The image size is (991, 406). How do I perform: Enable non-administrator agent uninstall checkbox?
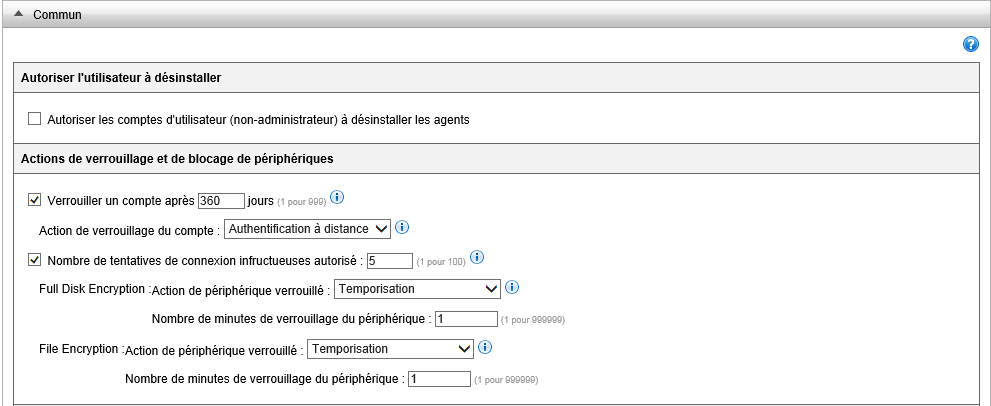click(x=35, y=119)
